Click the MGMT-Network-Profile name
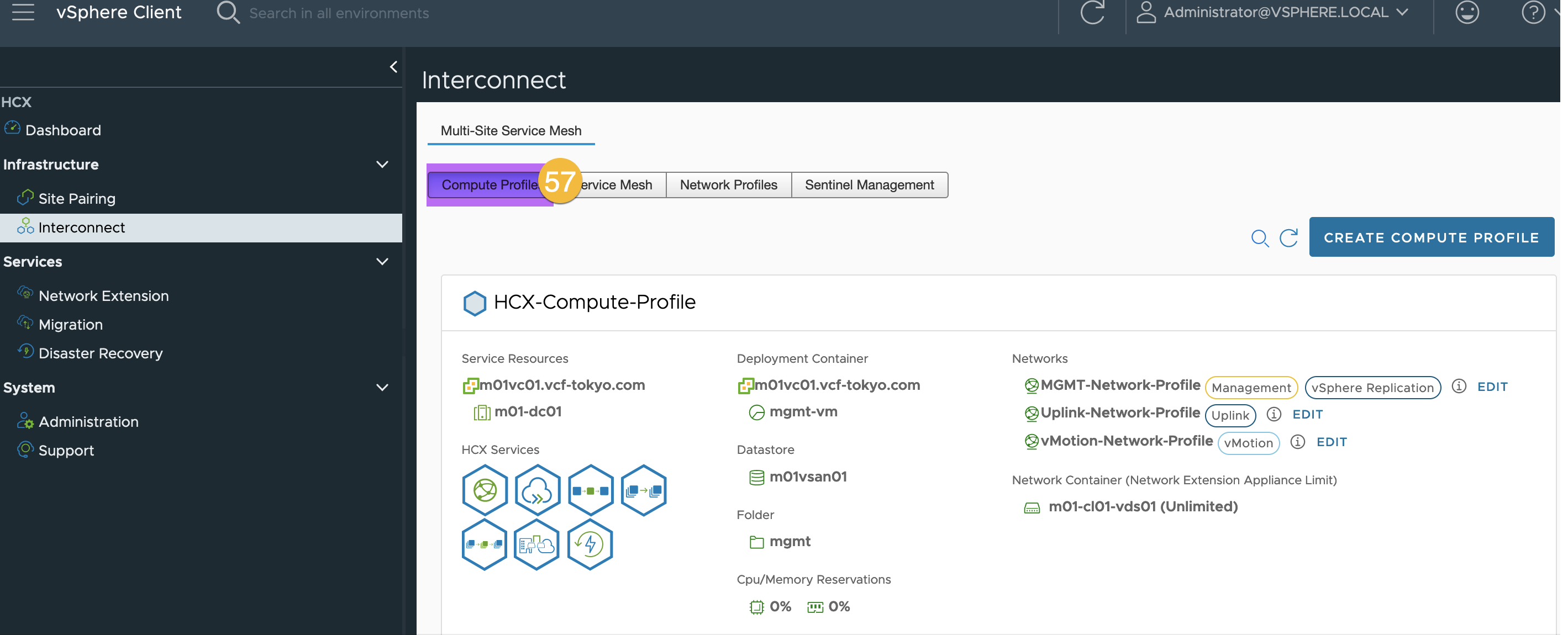Viewport: 1568px width, 635px height. click(1120, 385)
